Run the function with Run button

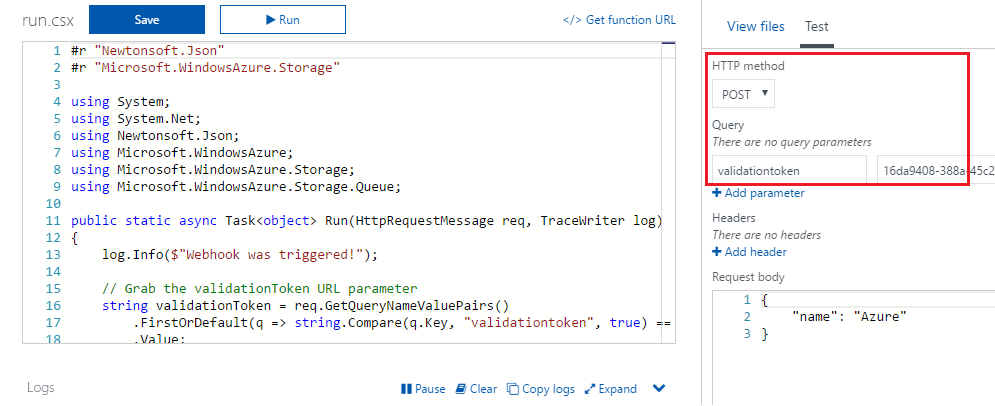tap(283, 20)
